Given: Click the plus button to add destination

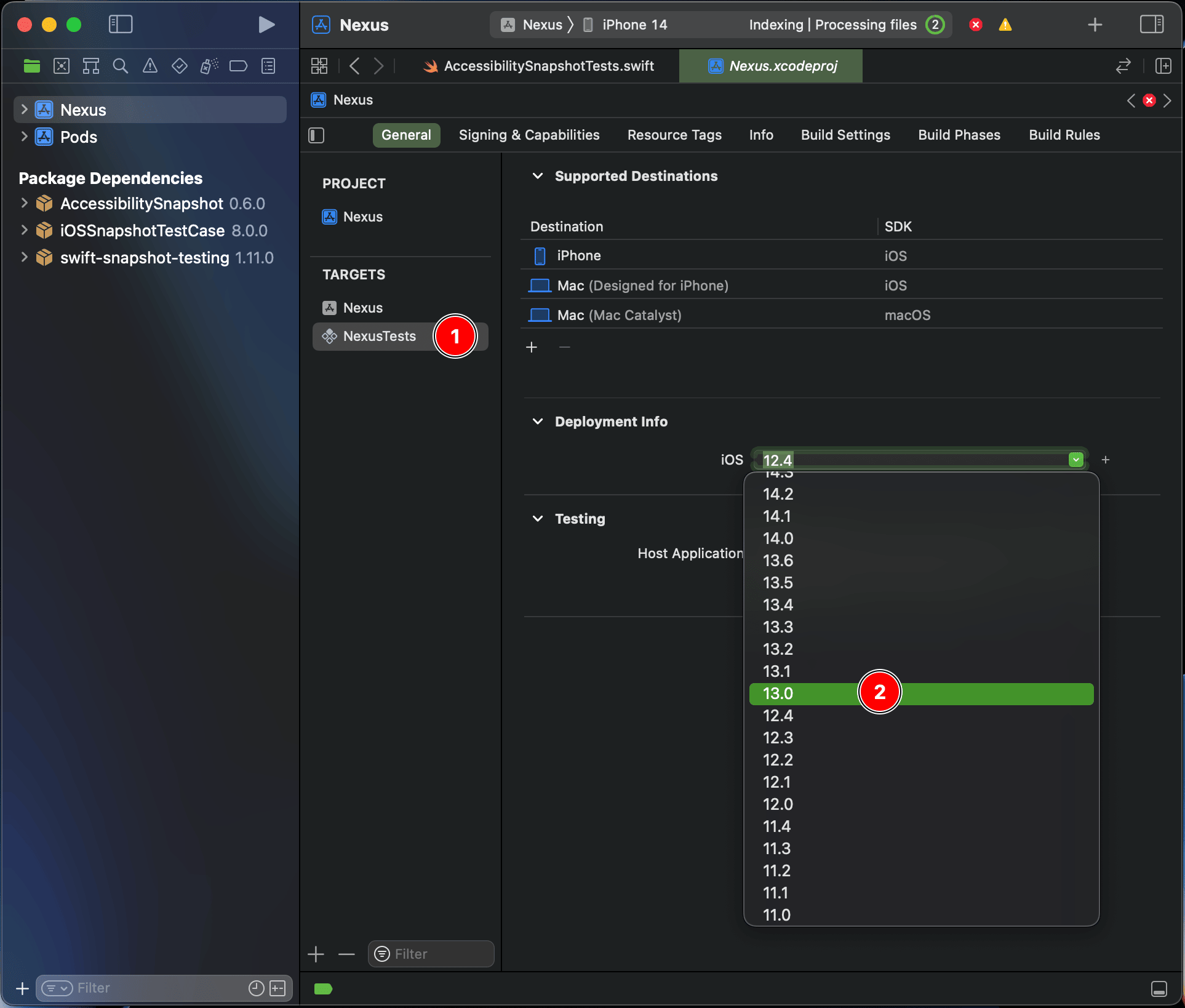Looking at the screenshot, I should pyautogui.click(x=532, y=347).
